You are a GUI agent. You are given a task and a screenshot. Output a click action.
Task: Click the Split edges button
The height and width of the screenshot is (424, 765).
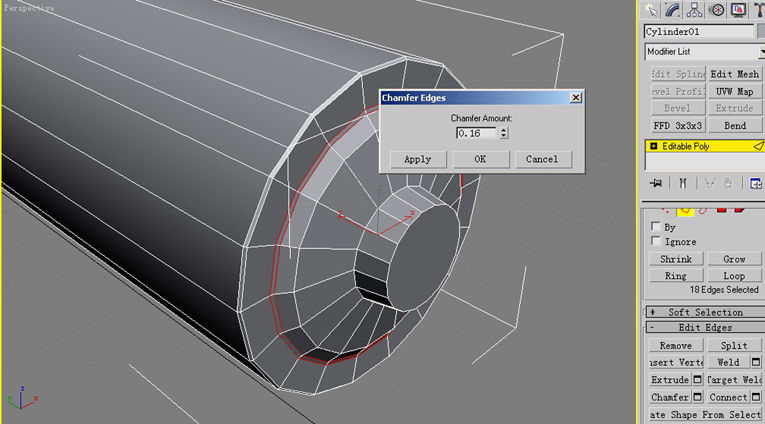pyautogui.click(x=734, y=345)
